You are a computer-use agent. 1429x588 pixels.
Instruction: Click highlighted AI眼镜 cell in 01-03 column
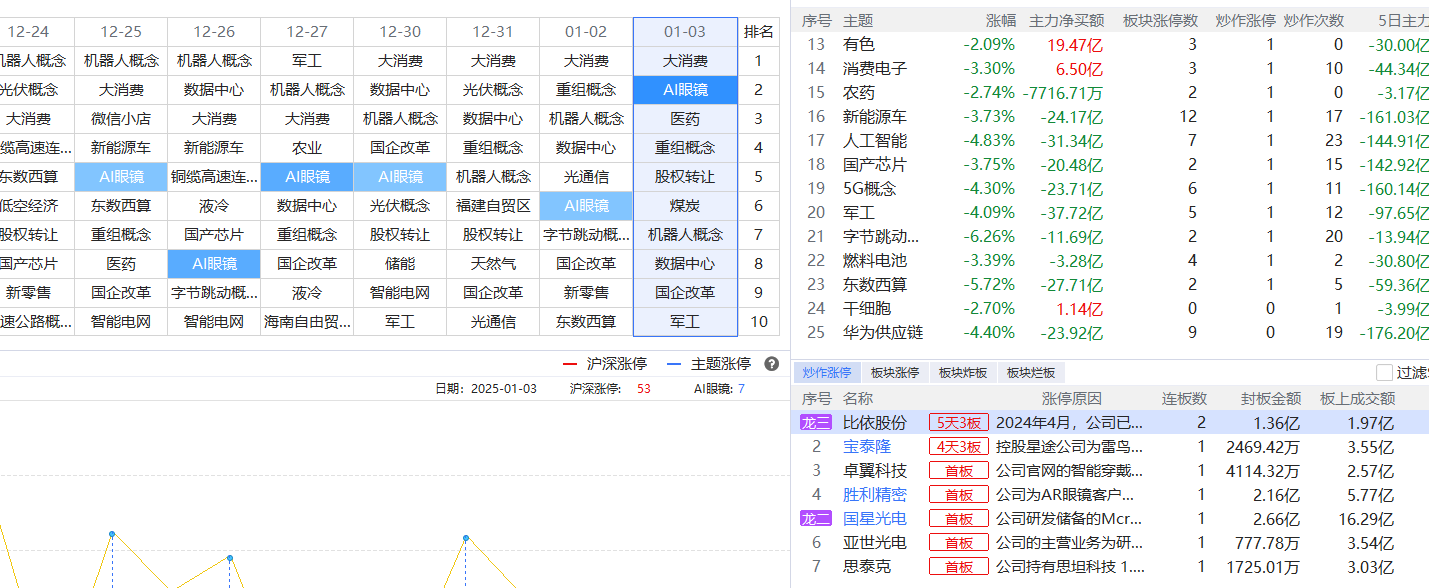pyautogui.click(x=685, y=90)
